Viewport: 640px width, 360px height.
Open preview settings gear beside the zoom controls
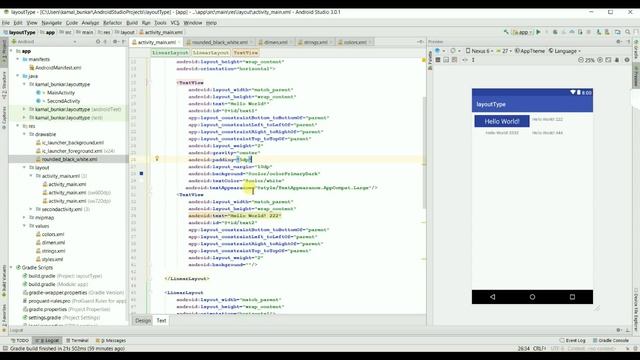pos(627,60)
